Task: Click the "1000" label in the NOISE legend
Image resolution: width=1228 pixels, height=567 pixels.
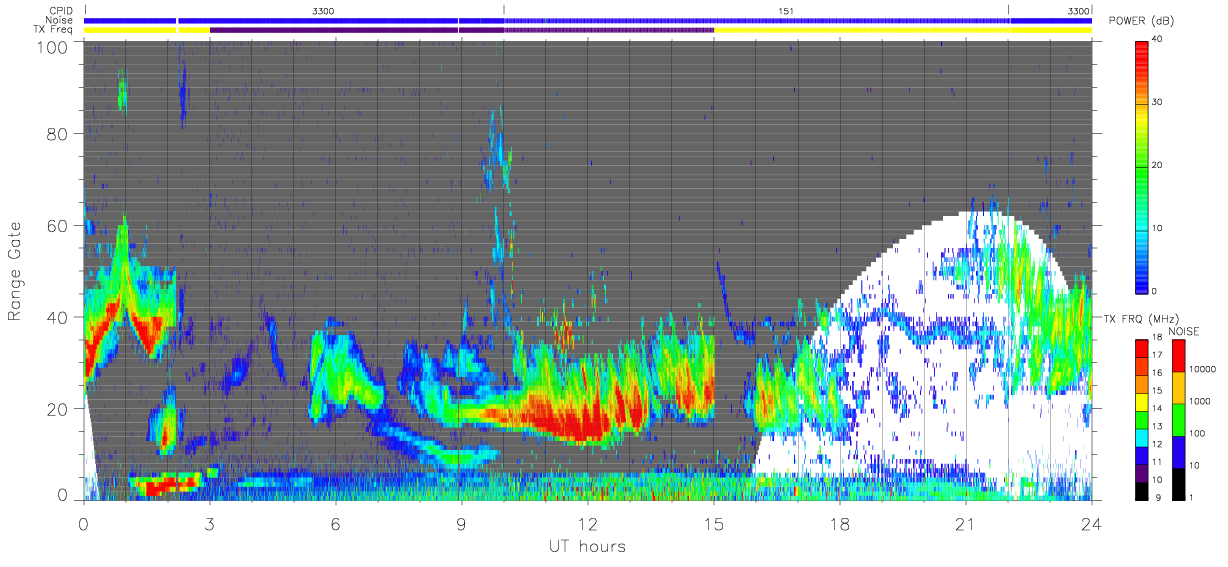Action: (1200, 403)
